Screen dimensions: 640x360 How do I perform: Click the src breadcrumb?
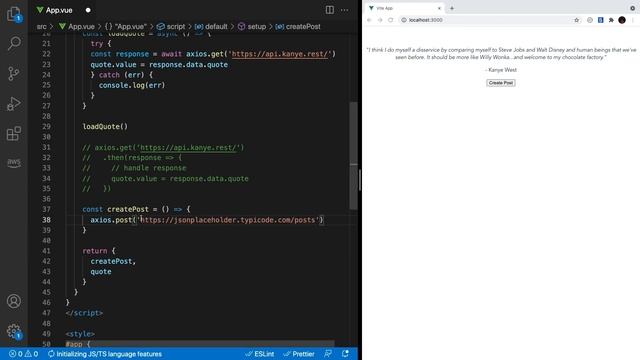41,27
